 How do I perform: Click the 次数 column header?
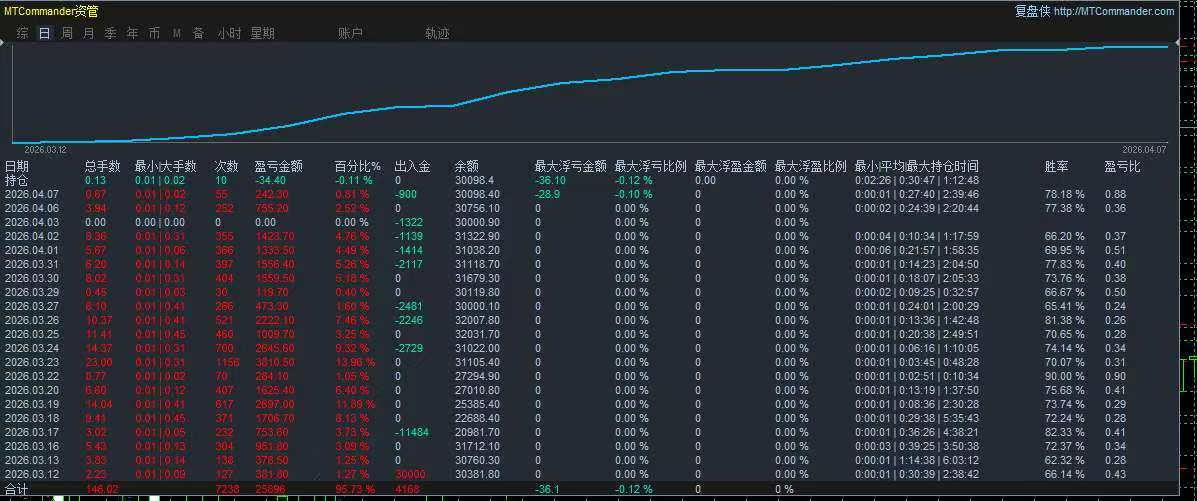[x=227, y=166]
